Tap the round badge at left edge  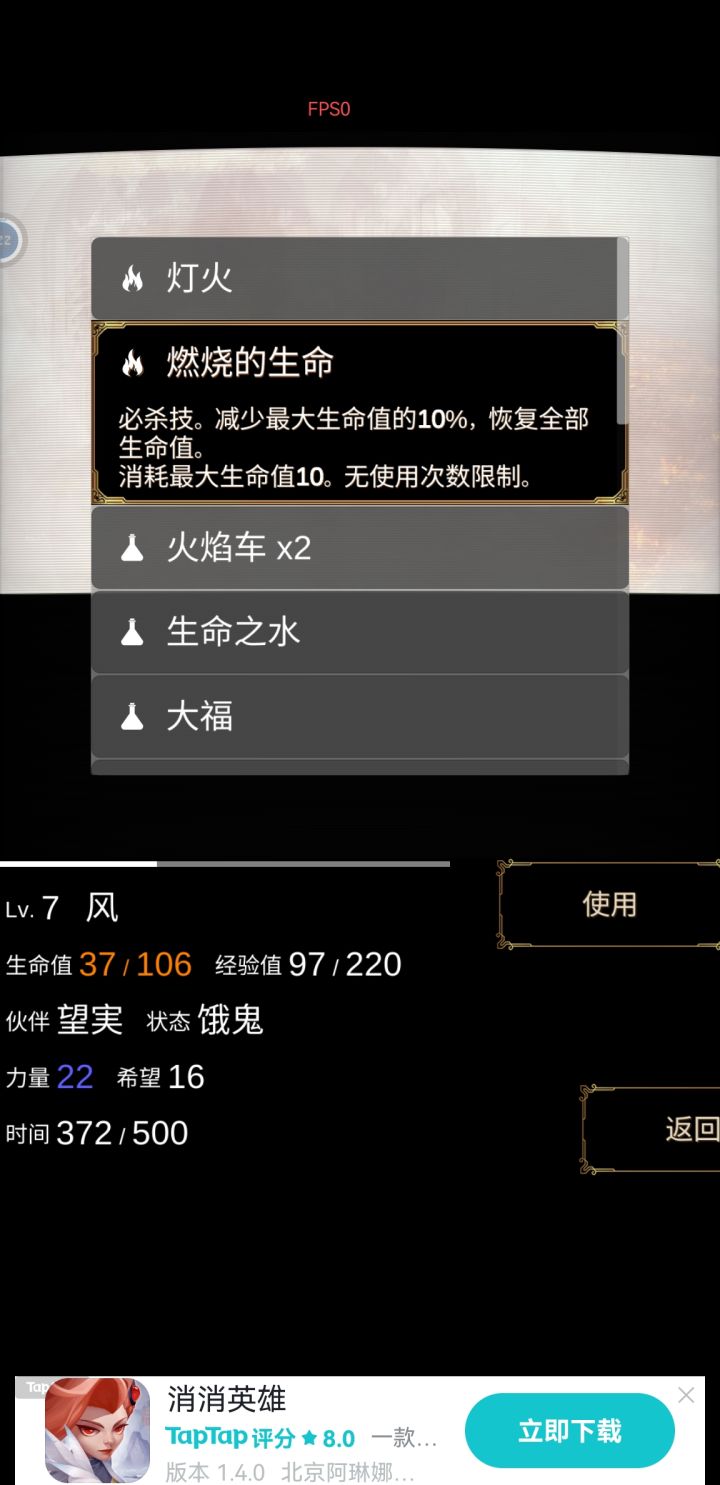(x=8, y=240)
